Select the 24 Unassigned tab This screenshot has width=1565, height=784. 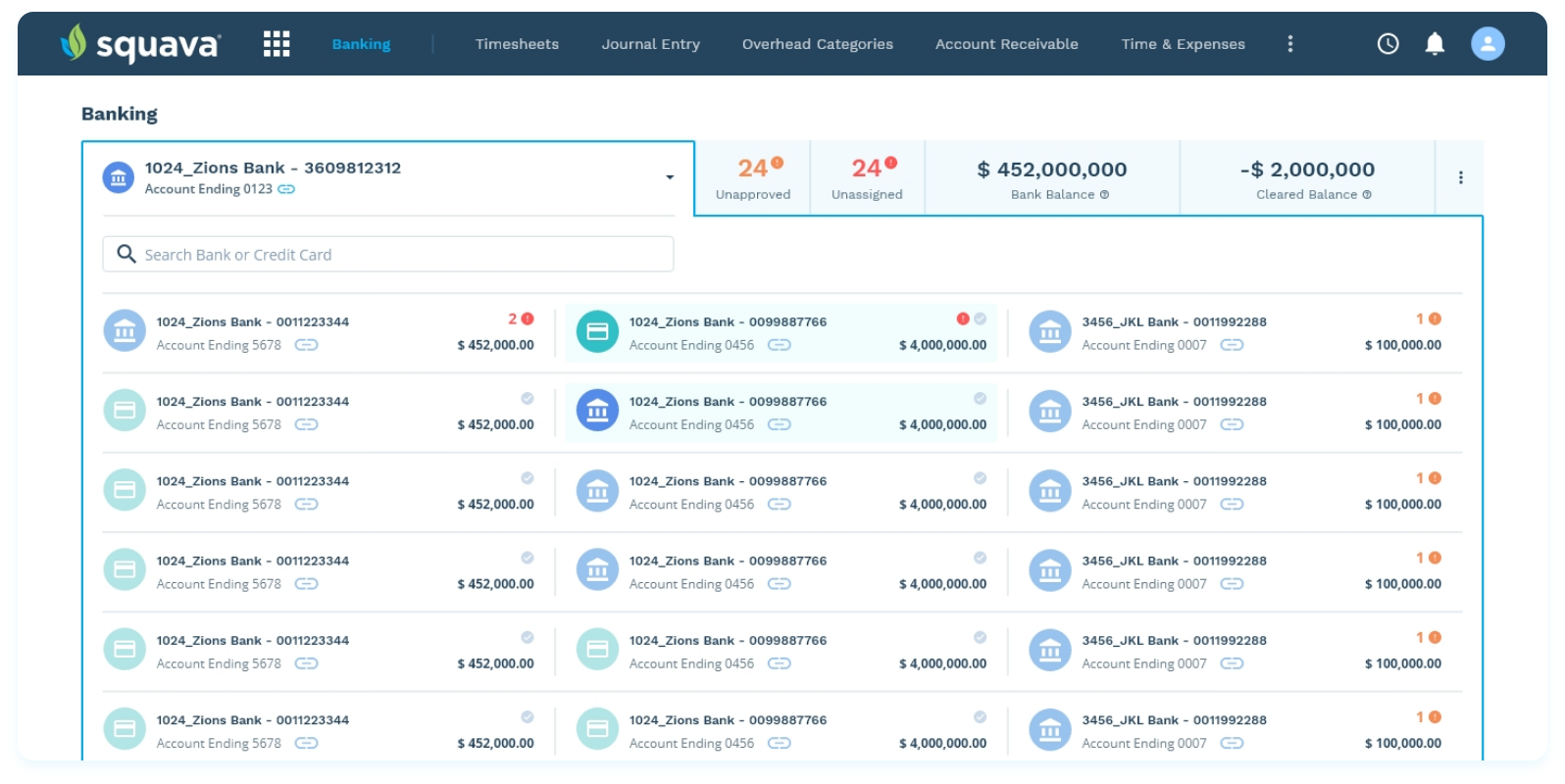pos(867,178)
